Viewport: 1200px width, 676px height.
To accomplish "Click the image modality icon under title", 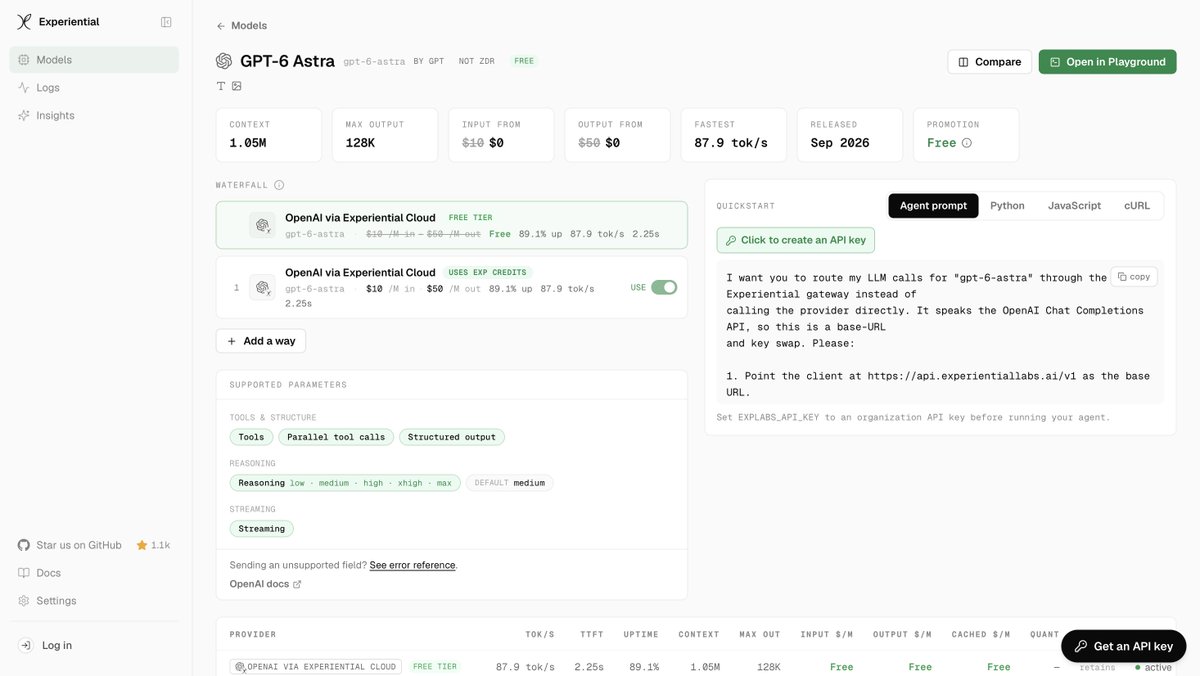I will (237, 86).
